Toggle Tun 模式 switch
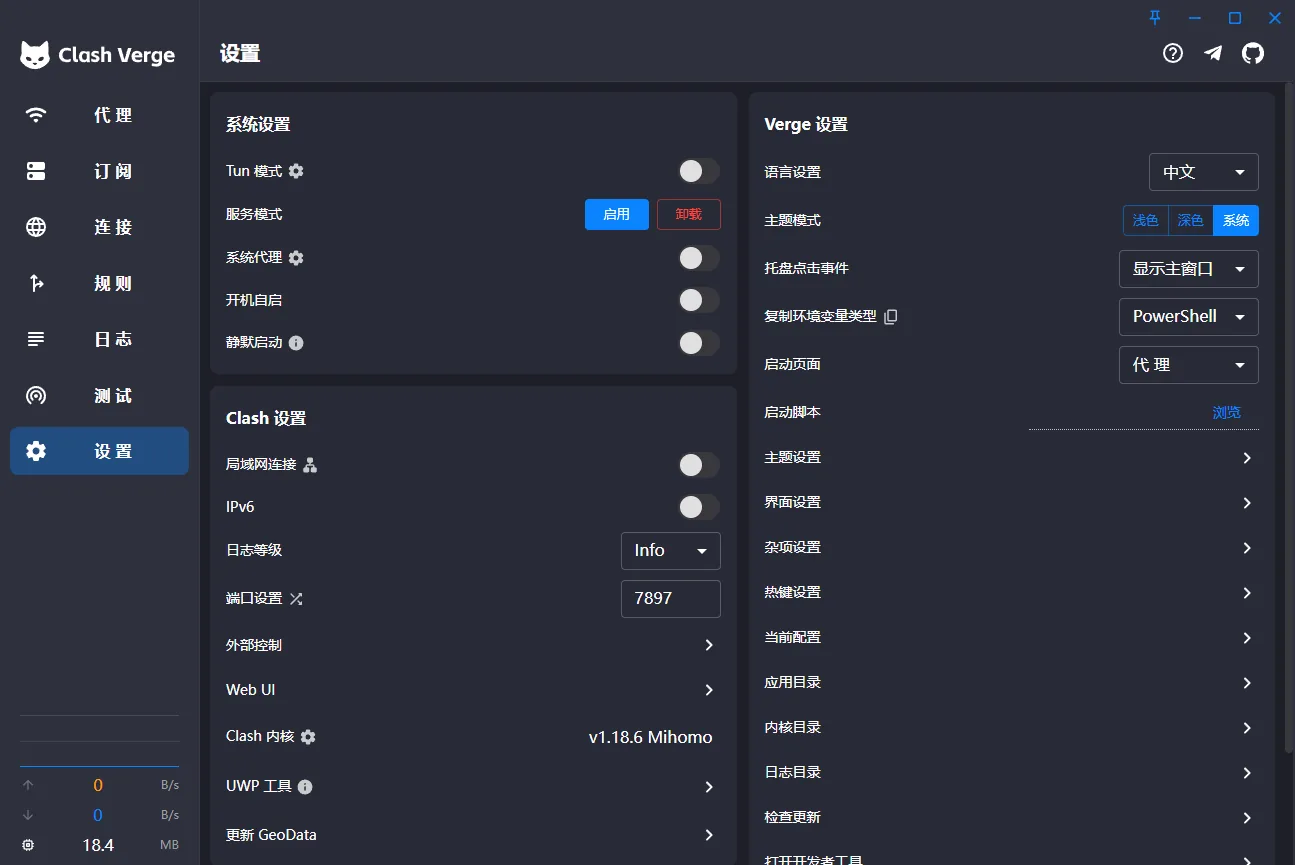The height and width of the screenshot is (865, 1295). pyautogui.click(x=699, y=171)
